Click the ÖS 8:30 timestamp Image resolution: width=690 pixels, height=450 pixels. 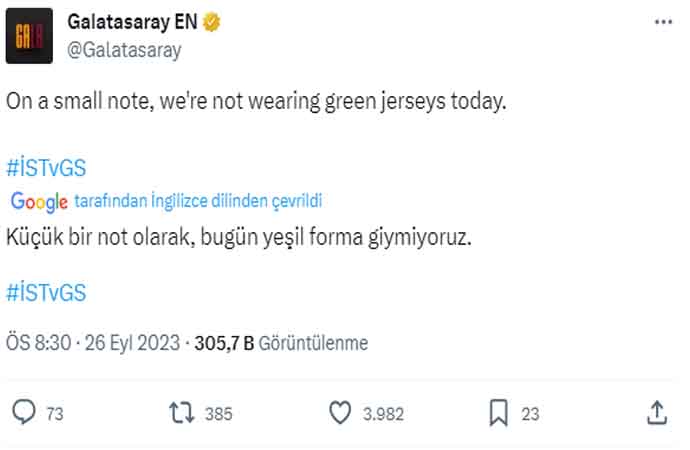tap(38, 344)
